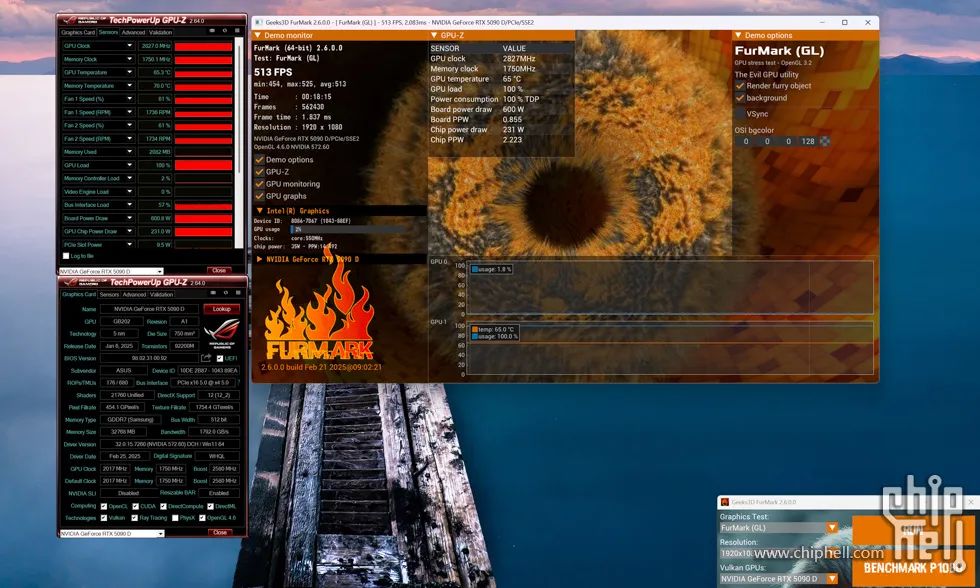Click camera screenshot icon in GPU-Z Graphics Card window
980x588 pixels.
click(x=212, y=293)
